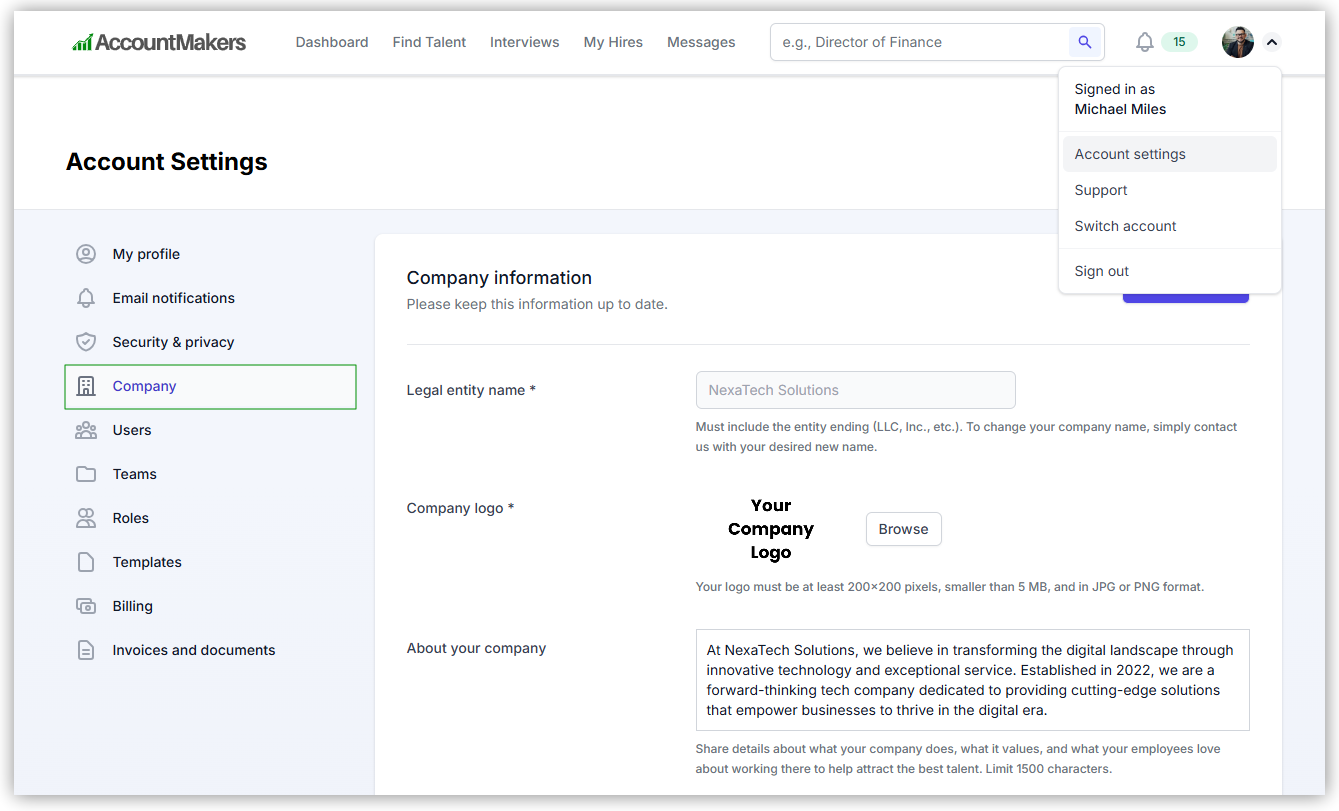
Task: Sign out of the account
Action: tap(1101, 270)
